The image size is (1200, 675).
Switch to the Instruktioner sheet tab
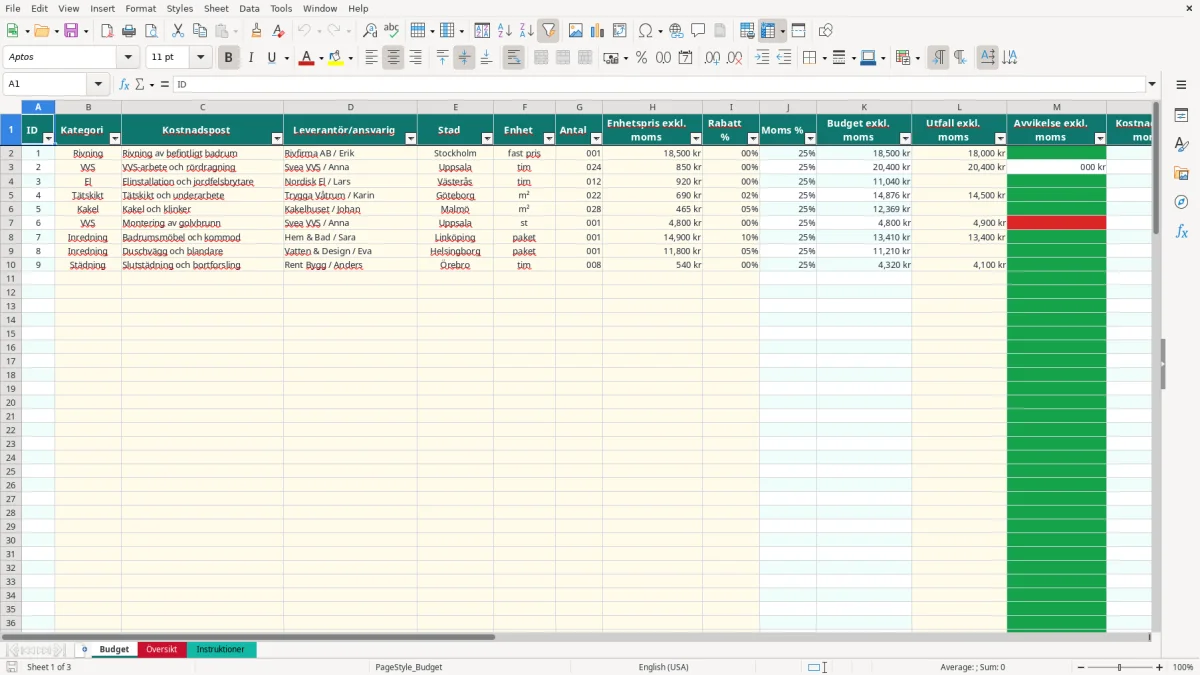click(x=221, y=649)
